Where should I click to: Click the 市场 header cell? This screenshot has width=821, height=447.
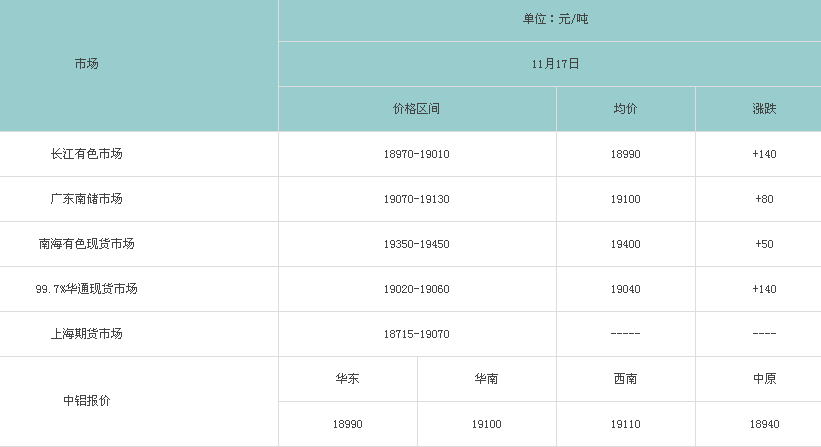86,64
